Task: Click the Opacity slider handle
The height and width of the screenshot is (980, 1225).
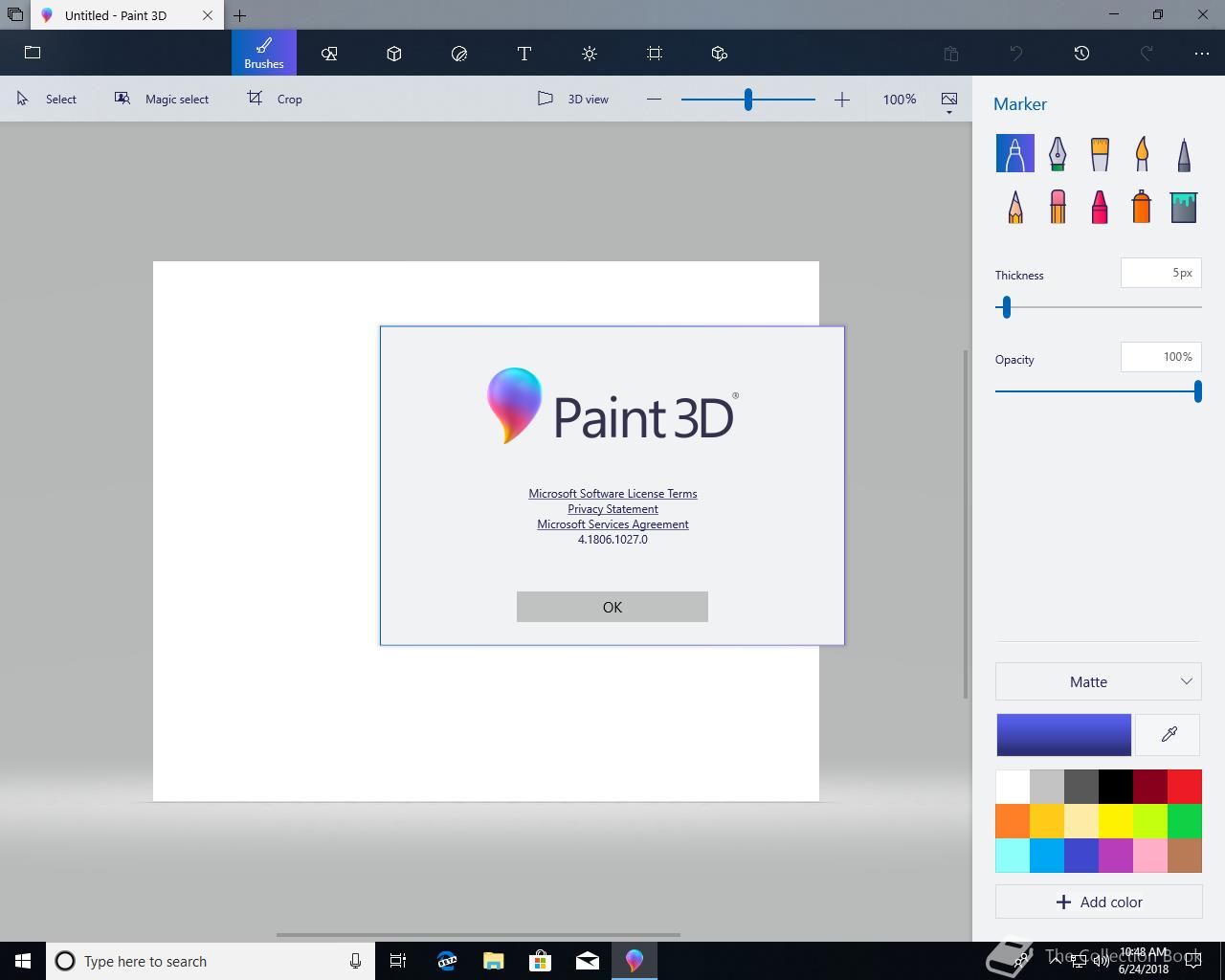Action: 1197,390
